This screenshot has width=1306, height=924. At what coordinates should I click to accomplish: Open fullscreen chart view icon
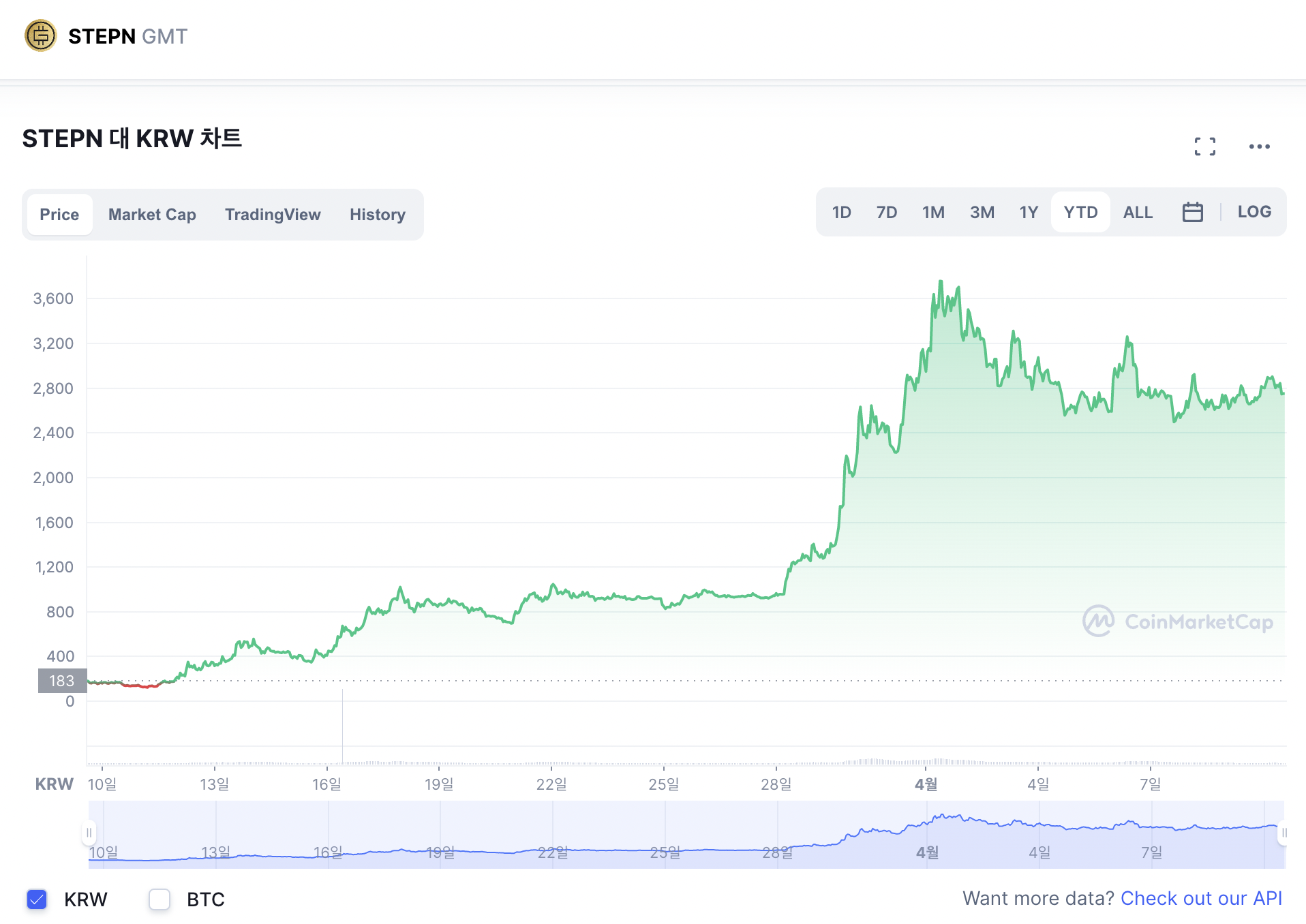coord(1204,147)
